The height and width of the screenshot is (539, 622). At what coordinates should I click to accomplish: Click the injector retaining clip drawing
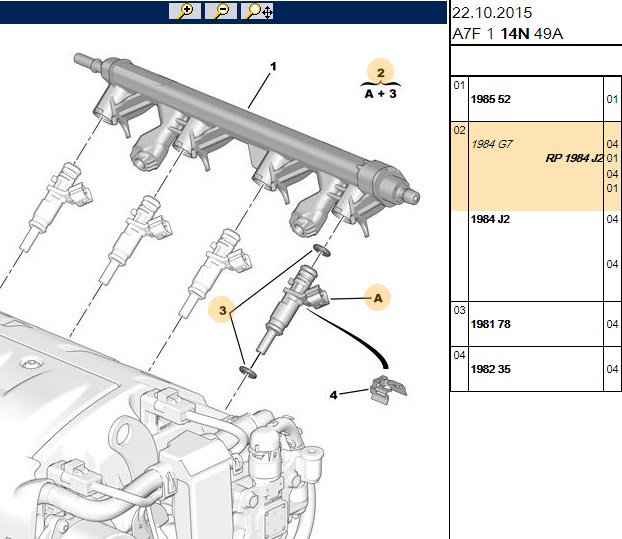[x=388, y=391]
